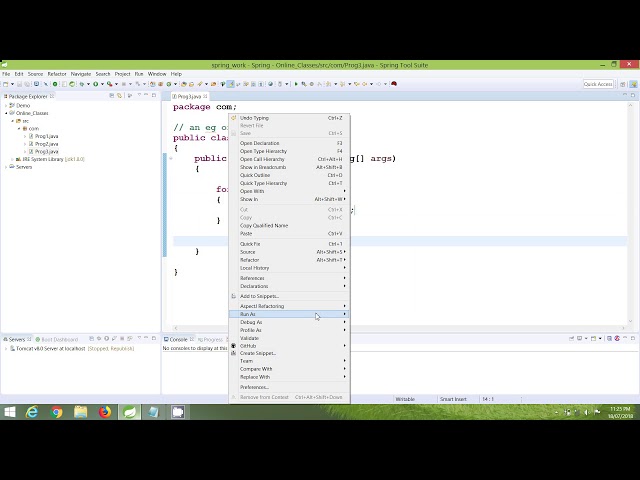This screenshot has width=640, height=480.
Task: Open the Window menu in menu bar
Action: point(157,74)
